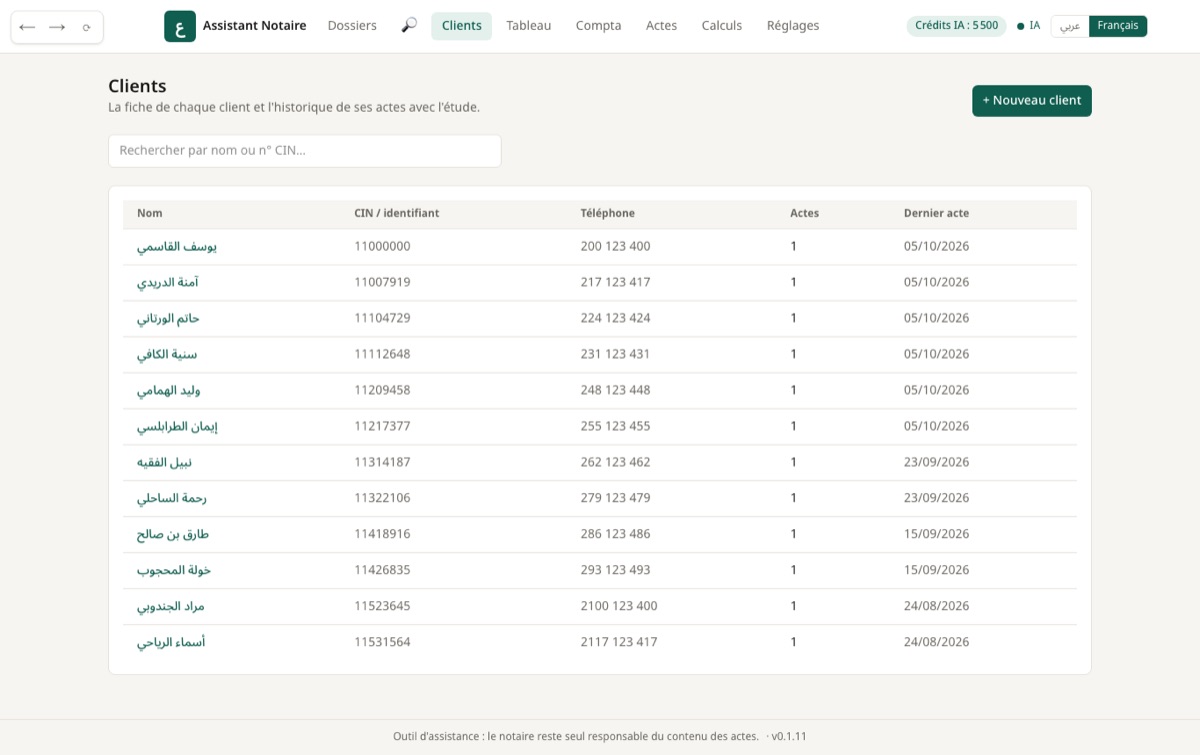This screenshot has width=1200, height=755.
Task: Click the Nom column header
Action: point(150,213)
